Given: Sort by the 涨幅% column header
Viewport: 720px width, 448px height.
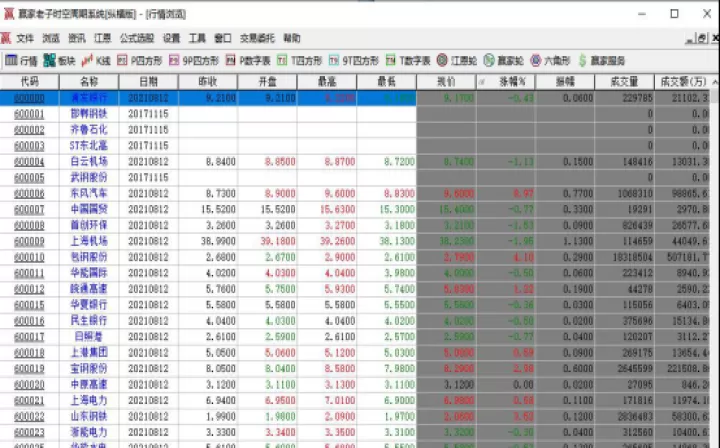Looking at the screenshot, I should (506, 82).
